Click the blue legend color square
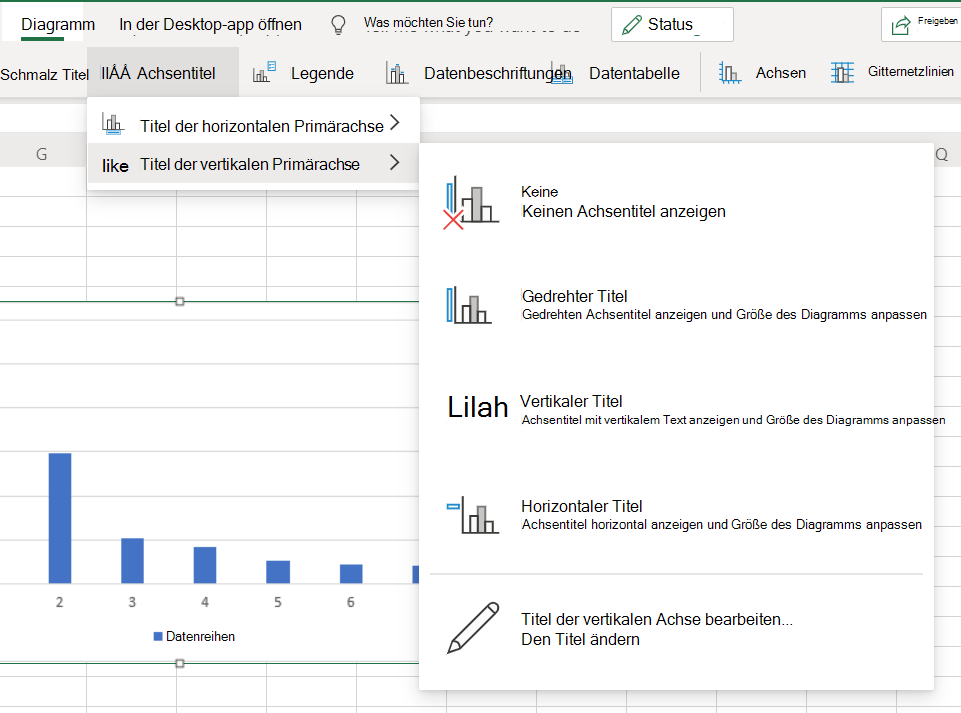 (x=158, y=636)
